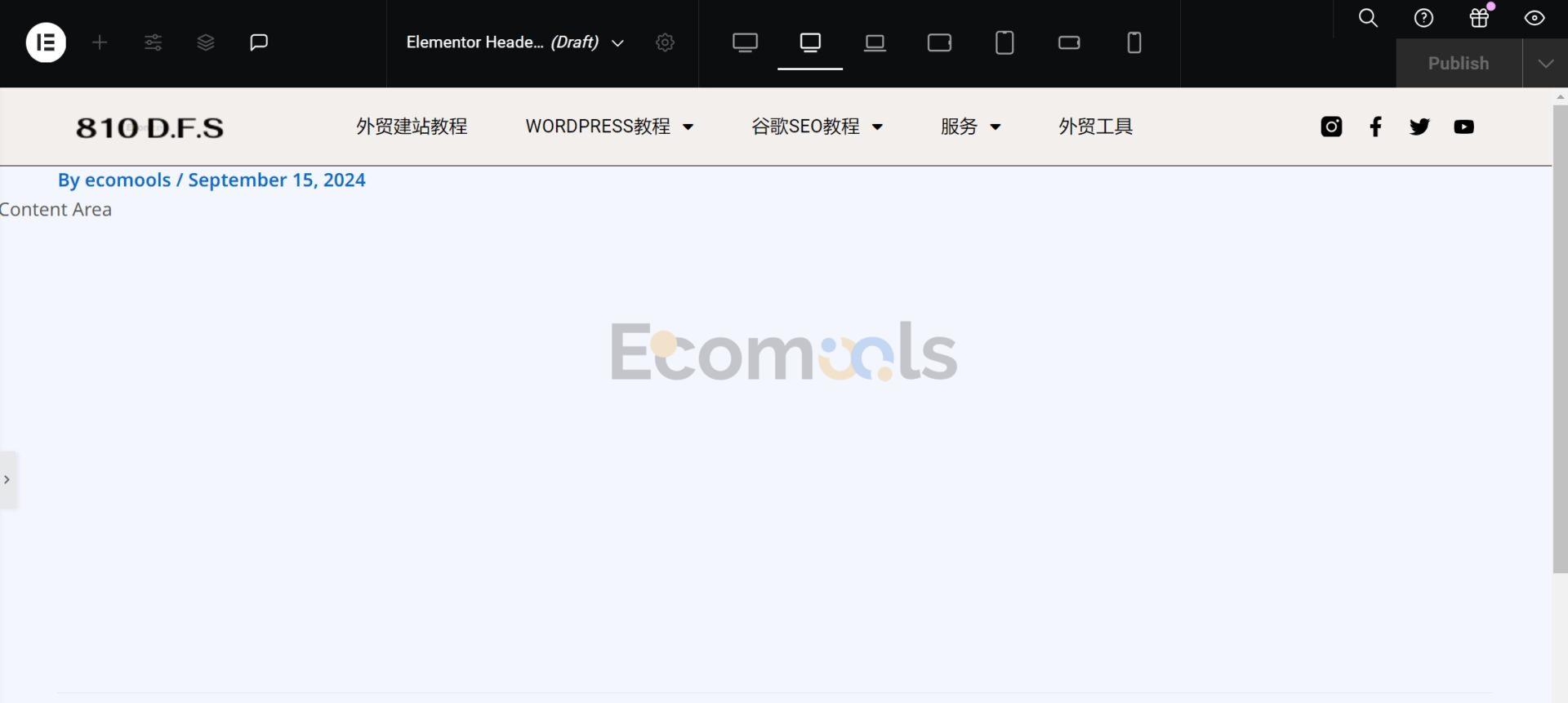Open the Structure layers panel
1568x703 pixels.
click(206, 42)
